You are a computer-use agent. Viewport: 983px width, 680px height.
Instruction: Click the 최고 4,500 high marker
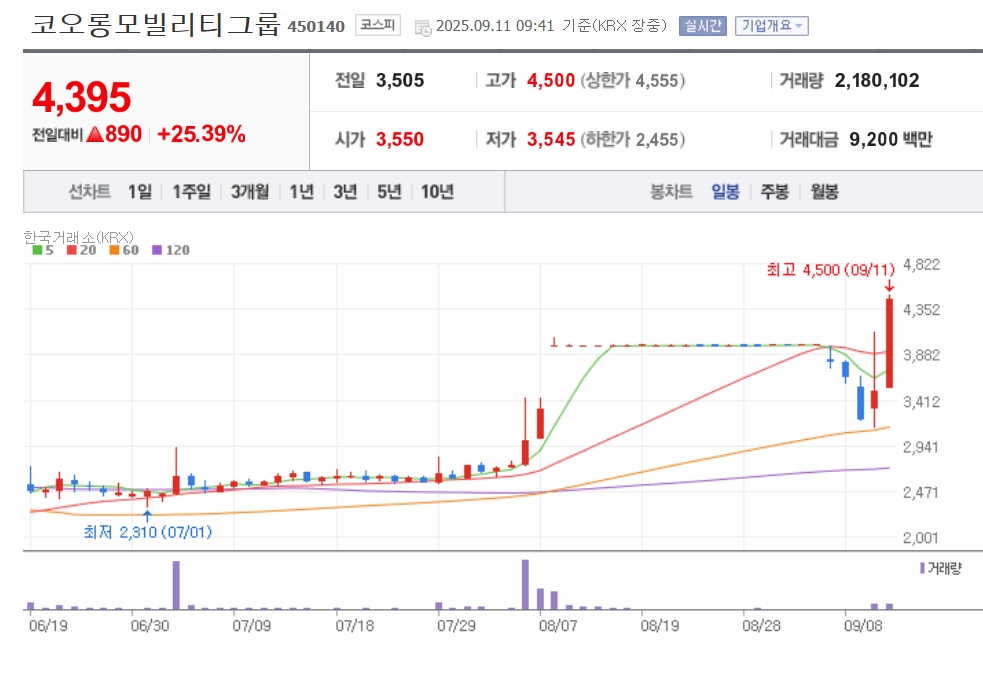(831, 270)
